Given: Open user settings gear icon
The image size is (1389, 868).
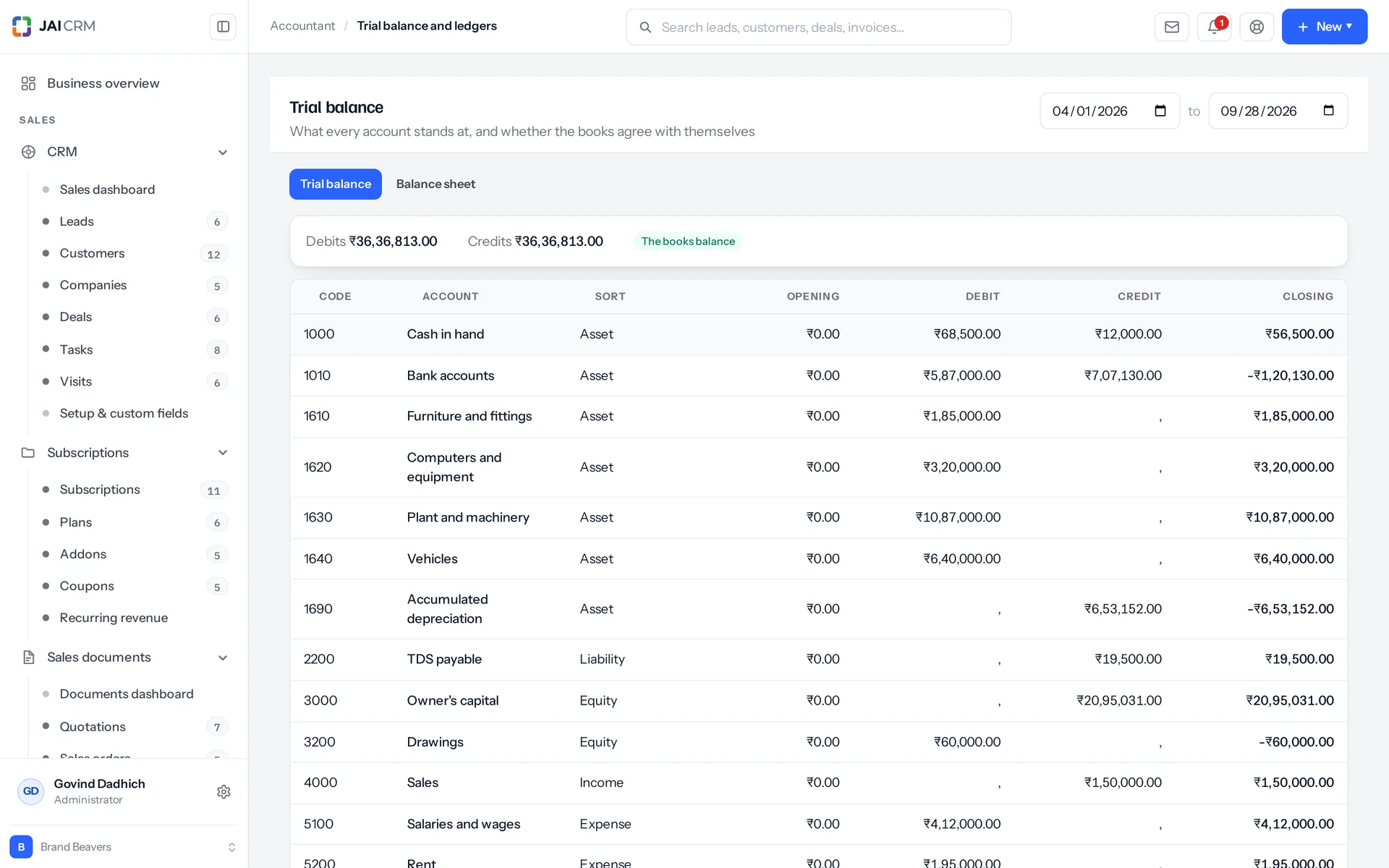Looking at the screenshot, I should [x=224, y=792].
